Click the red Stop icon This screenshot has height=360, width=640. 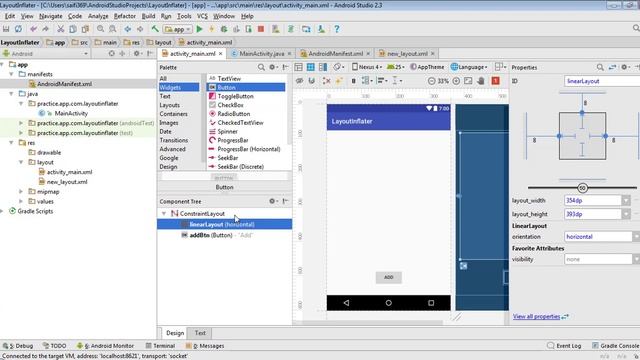click(261, 29)
